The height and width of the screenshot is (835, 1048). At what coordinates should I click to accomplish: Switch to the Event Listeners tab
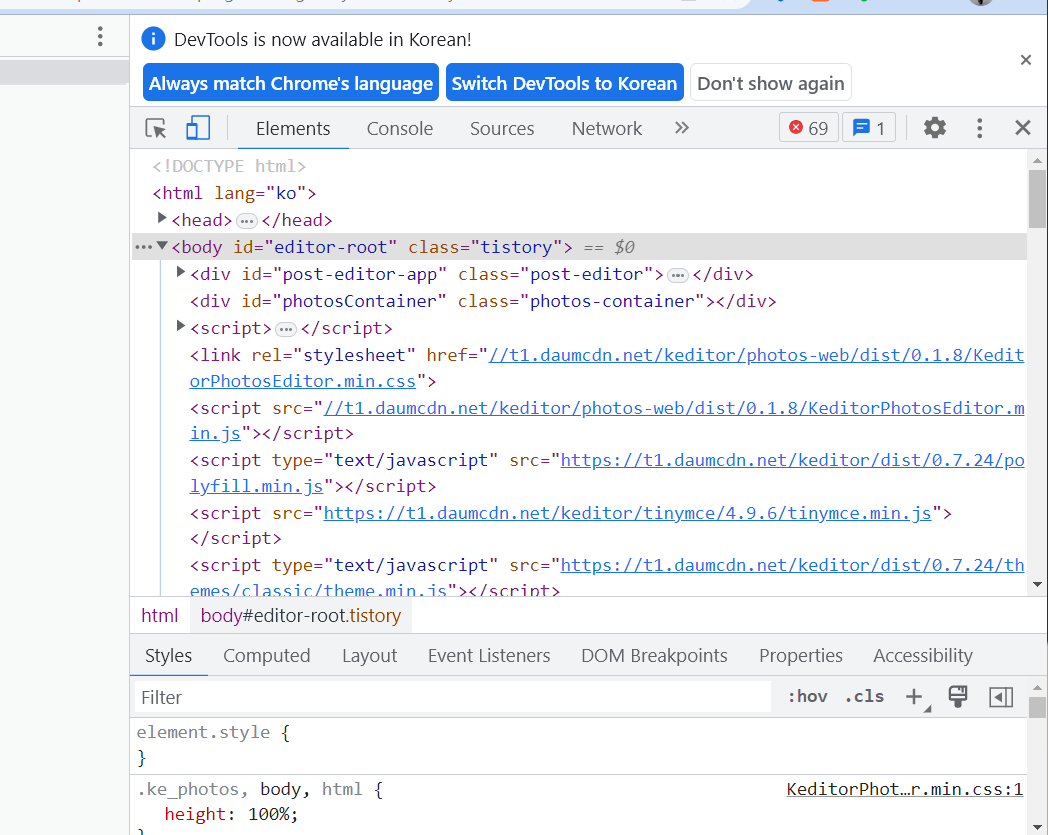click(x=489, y=655)
